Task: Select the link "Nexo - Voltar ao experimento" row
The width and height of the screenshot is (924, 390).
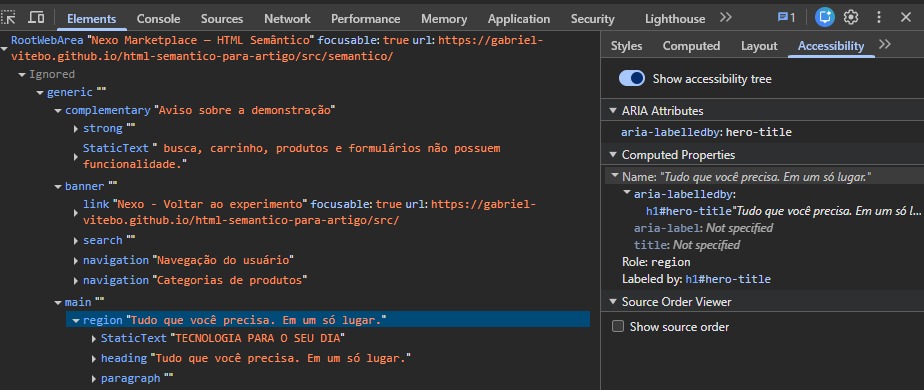Action: pyautogui.click(x=309, y=212)
